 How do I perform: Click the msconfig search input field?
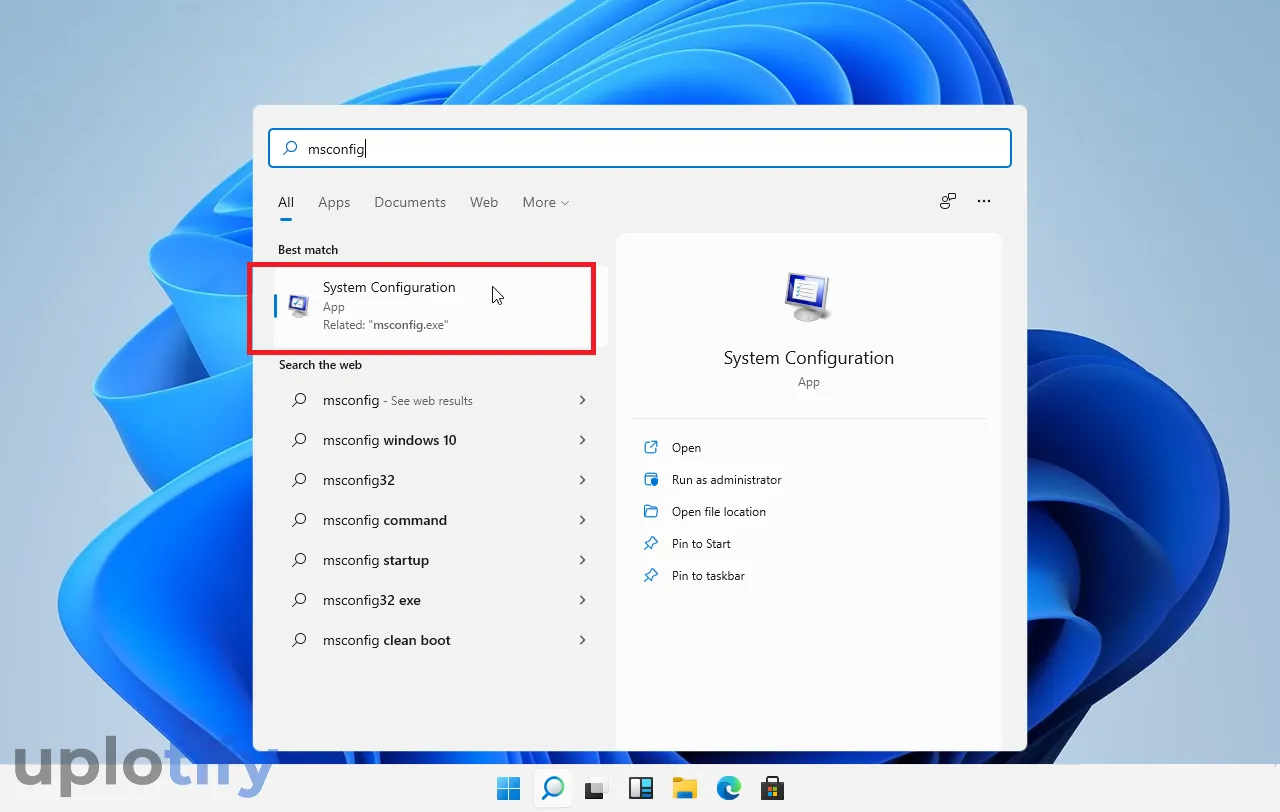tap(640, 148)
